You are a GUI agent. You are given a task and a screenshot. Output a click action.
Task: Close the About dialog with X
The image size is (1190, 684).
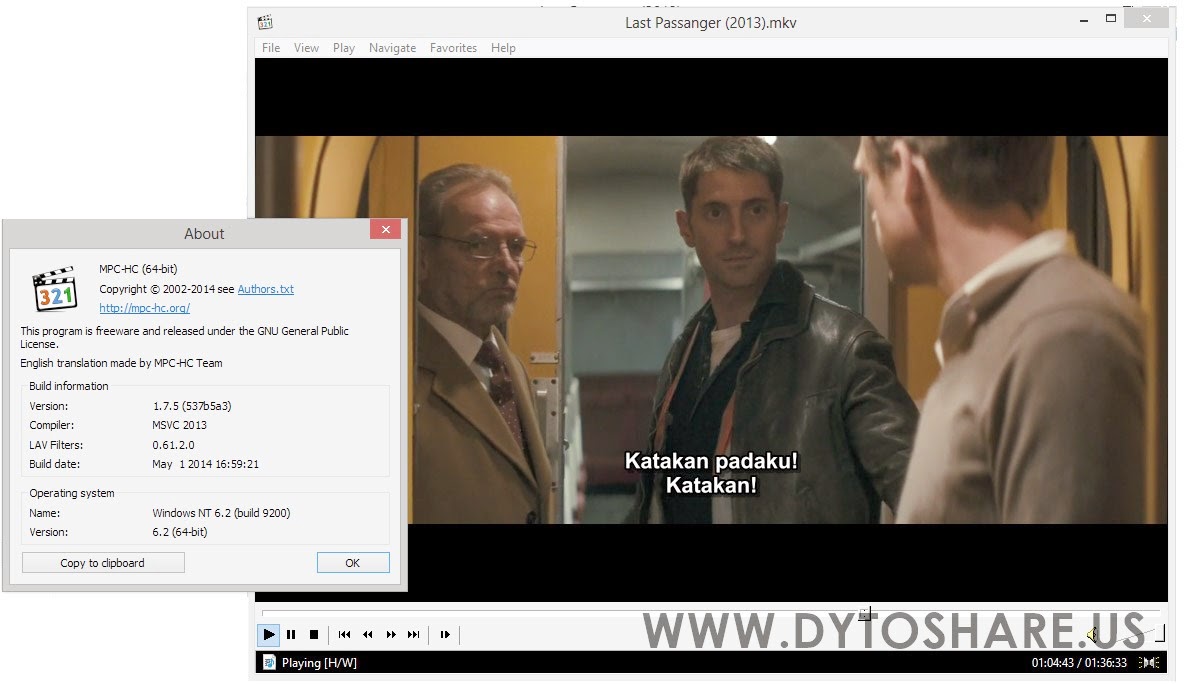(x=386, y=229)
